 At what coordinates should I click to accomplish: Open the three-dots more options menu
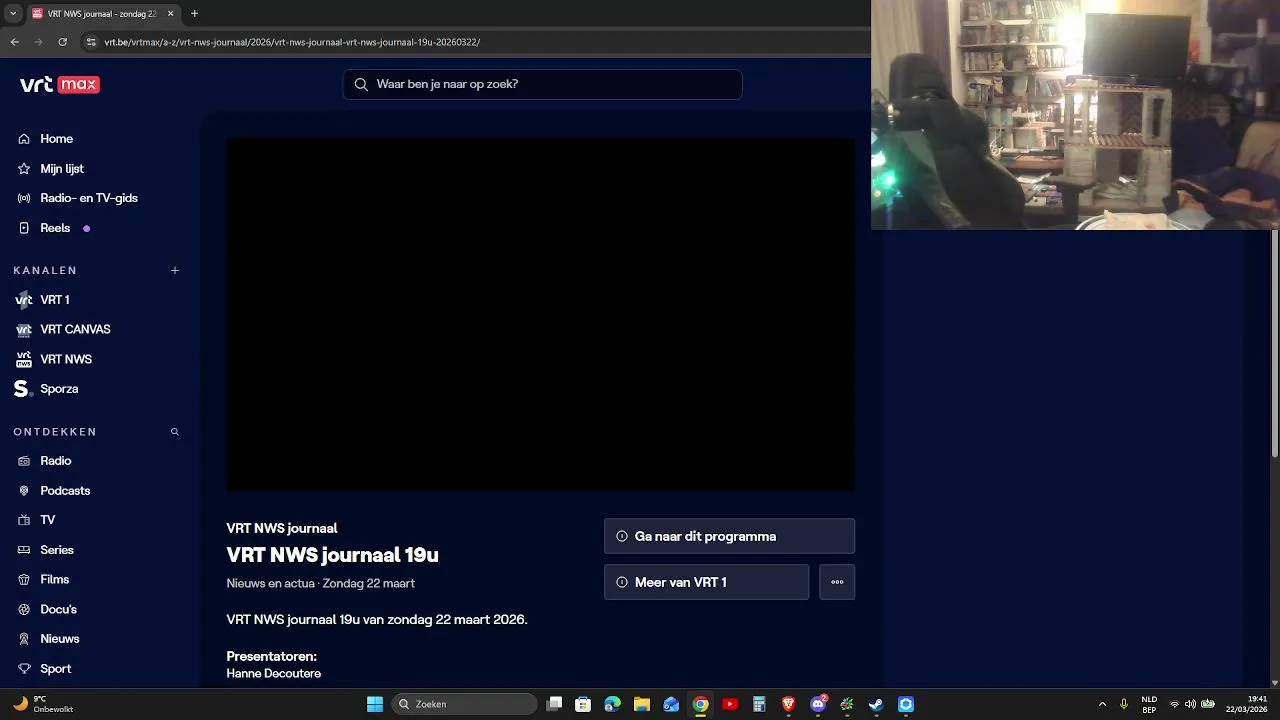(x=837, y=582)
